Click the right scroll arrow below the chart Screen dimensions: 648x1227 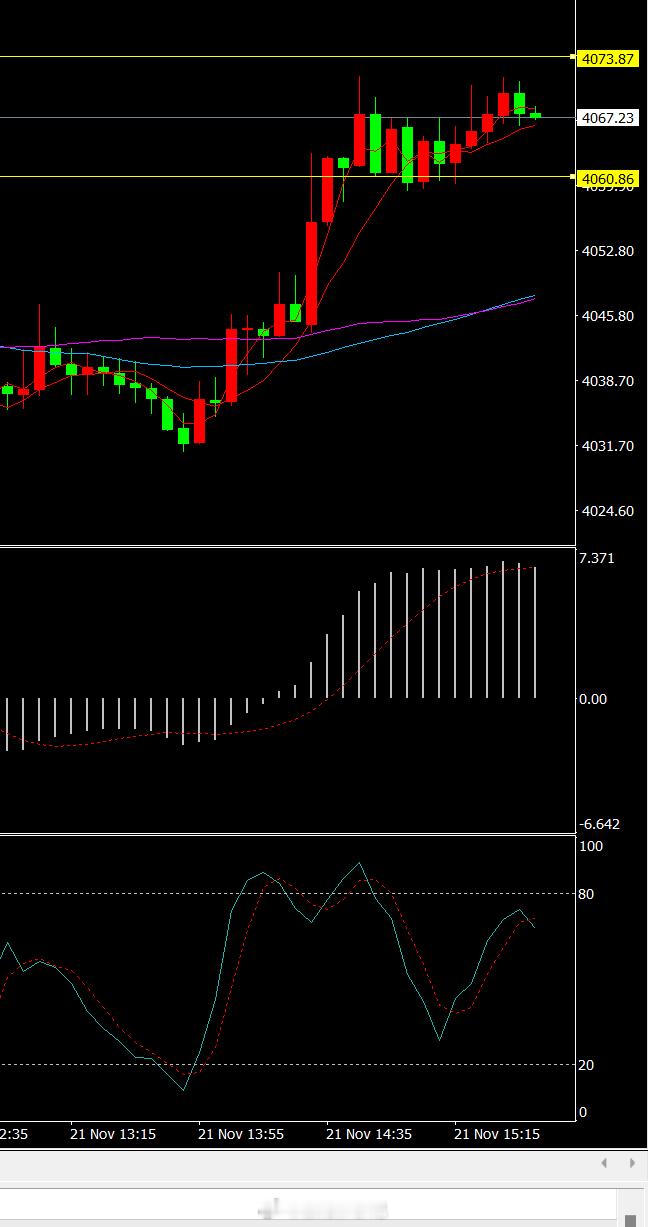[x=632, y=1163]
